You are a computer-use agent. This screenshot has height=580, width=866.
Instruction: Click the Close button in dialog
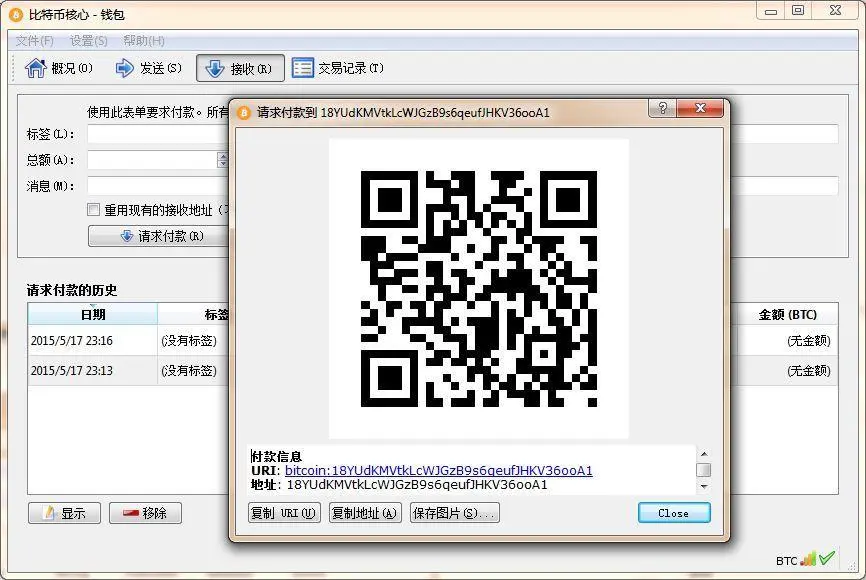click(x=674, y=513)
